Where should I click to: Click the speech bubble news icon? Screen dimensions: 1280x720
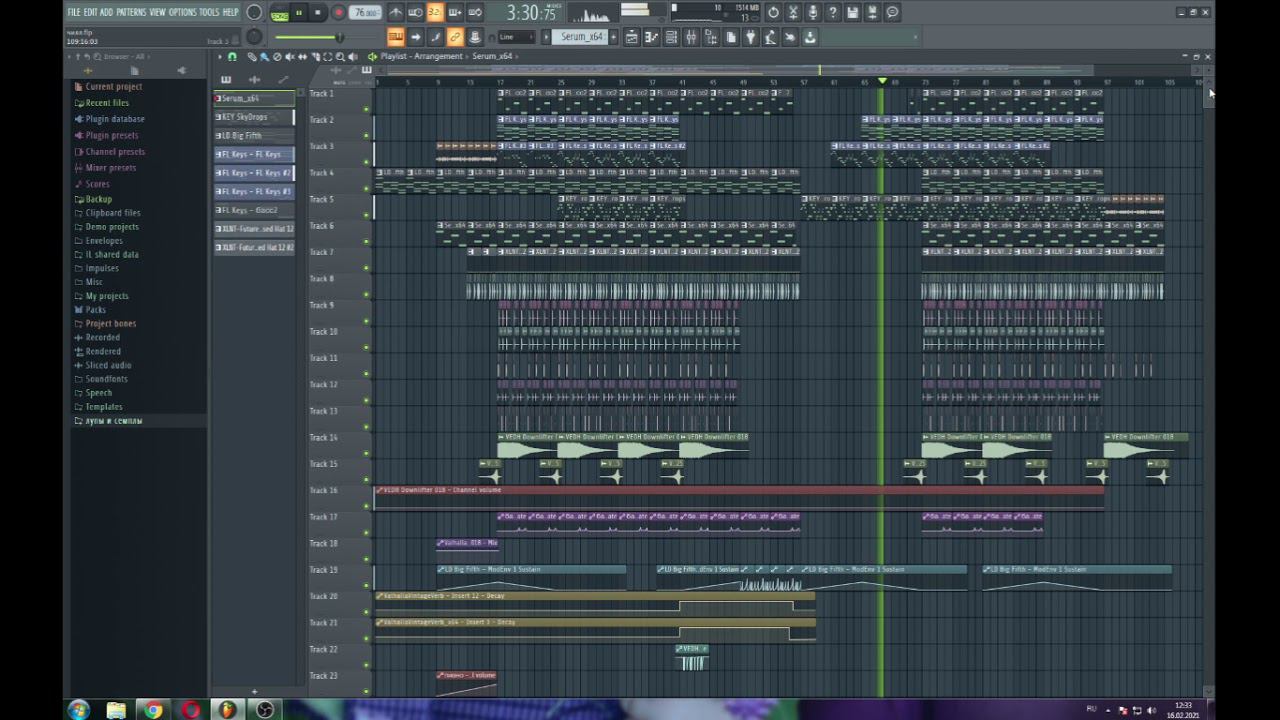[x=892, y=12]
